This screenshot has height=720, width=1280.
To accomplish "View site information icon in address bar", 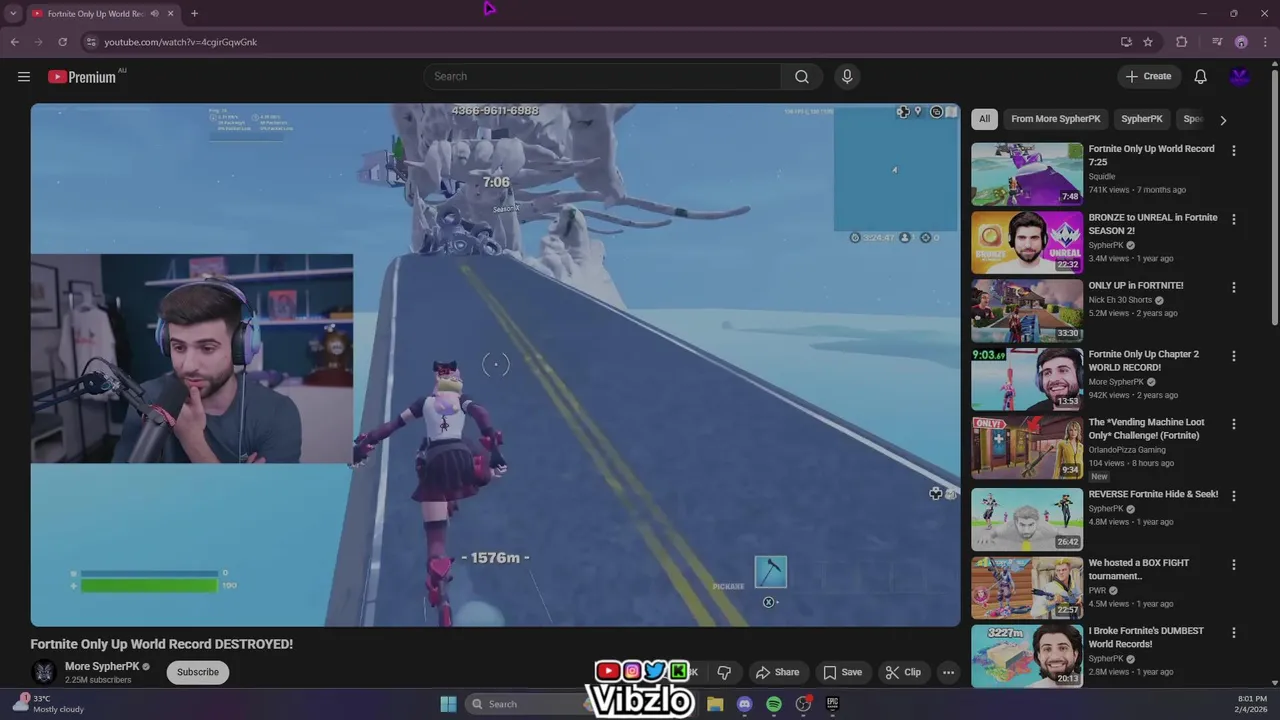I will (91, 42).
